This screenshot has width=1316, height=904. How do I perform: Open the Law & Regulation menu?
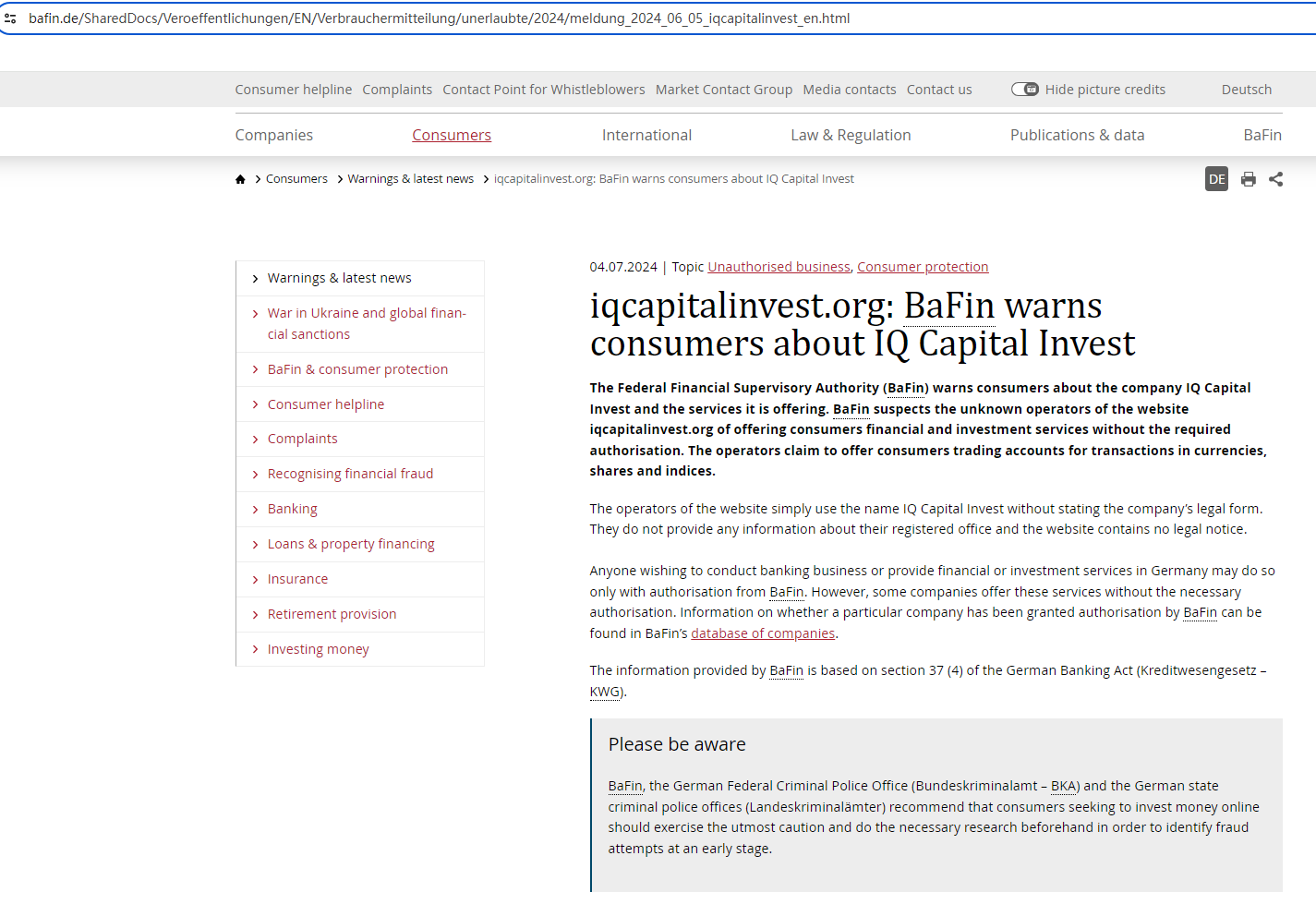(x=851, y=135)
